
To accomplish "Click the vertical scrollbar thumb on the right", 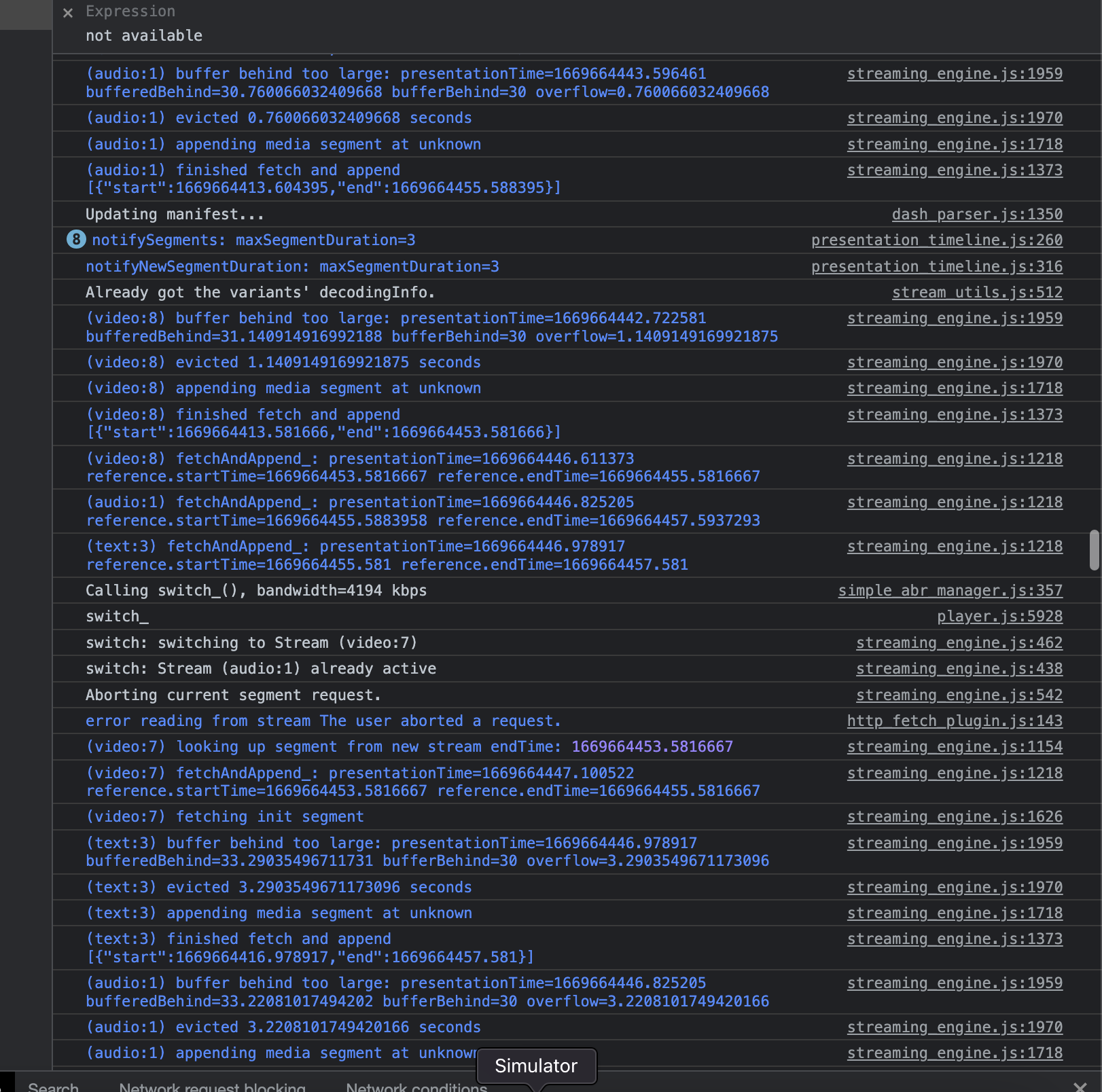I will (1094, 551).
